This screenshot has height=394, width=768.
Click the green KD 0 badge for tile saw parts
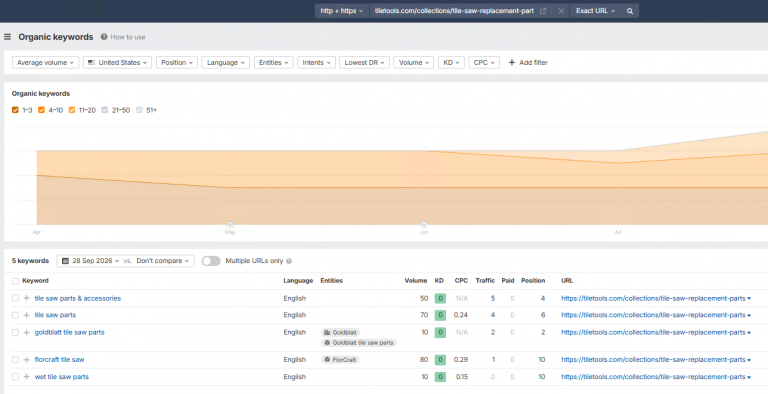(x=440, y=315)
